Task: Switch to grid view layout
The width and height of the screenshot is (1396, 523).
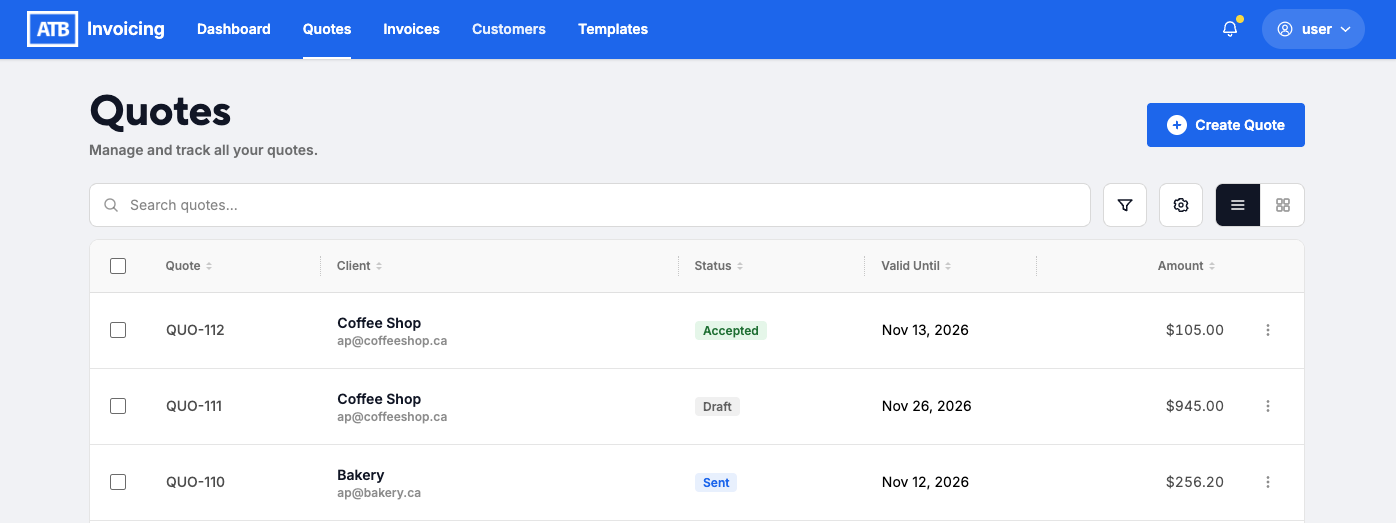Action: click(1283, 205)
